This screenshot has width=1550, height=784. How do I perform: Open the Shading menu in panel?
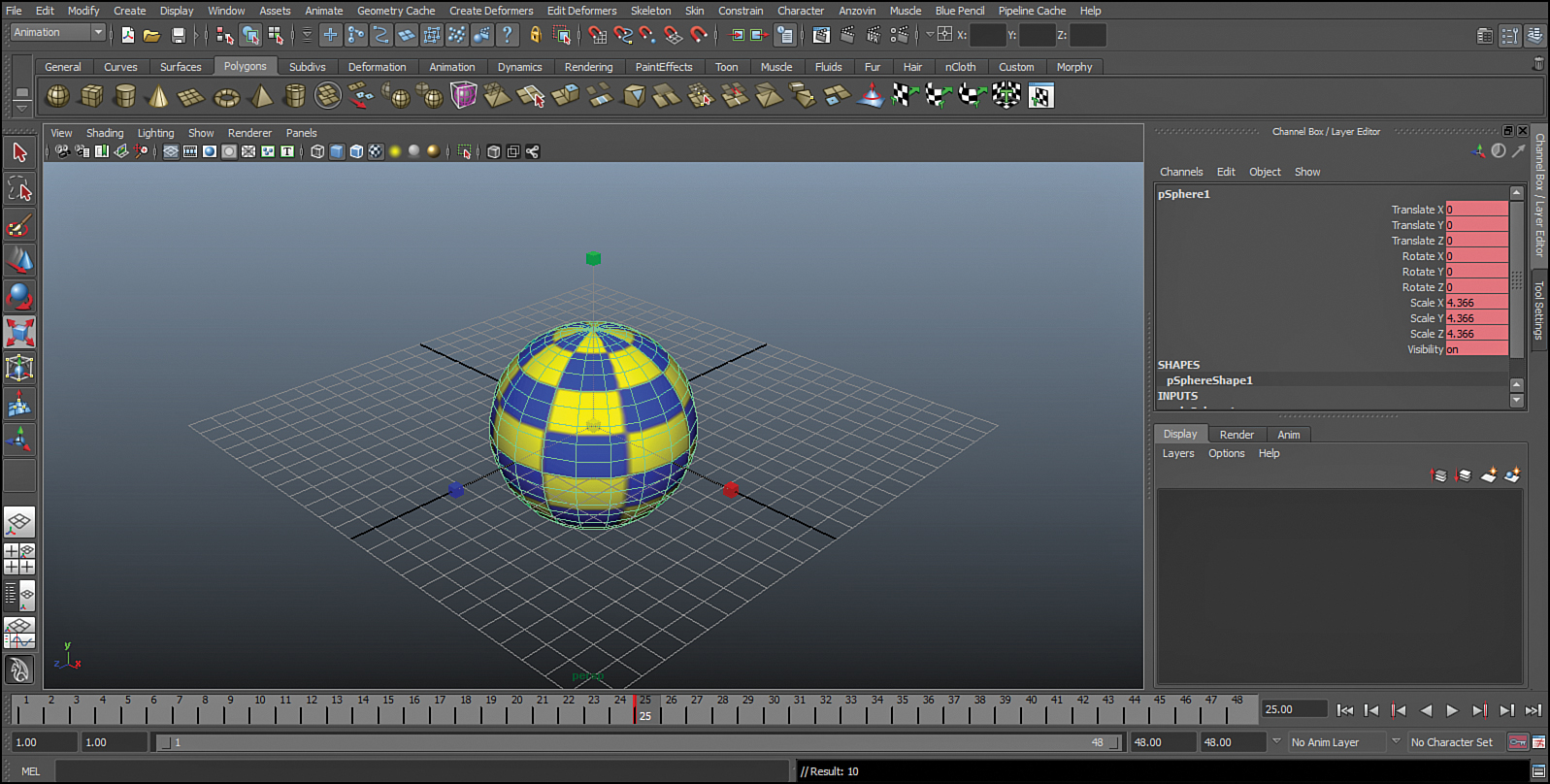tap(105, 133)
